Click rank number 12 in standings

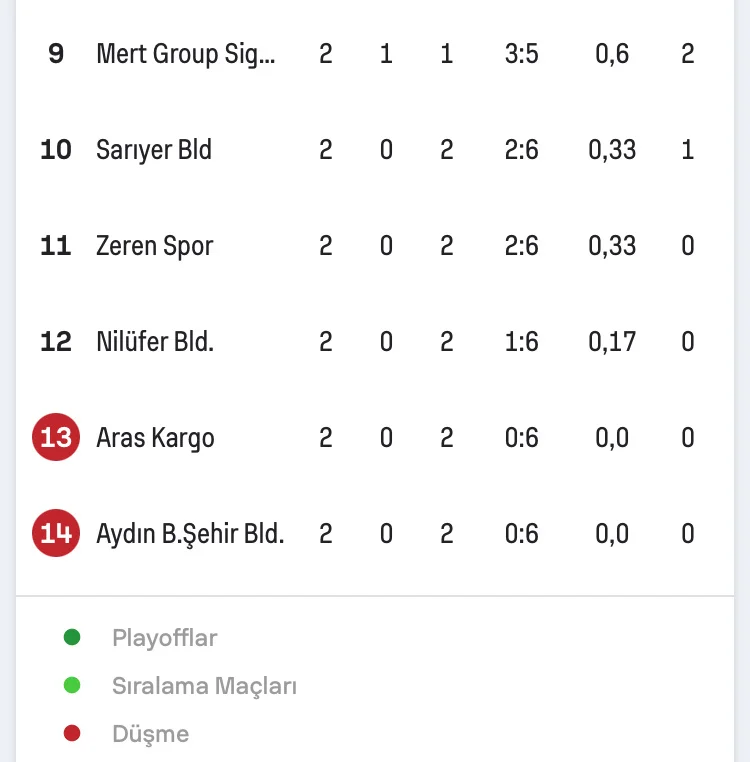pos(56,342)
